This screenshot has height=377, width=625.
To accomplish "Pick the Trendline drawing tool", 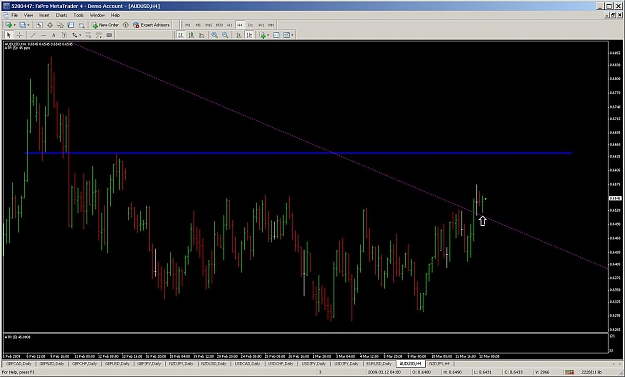I will point(33,35).
